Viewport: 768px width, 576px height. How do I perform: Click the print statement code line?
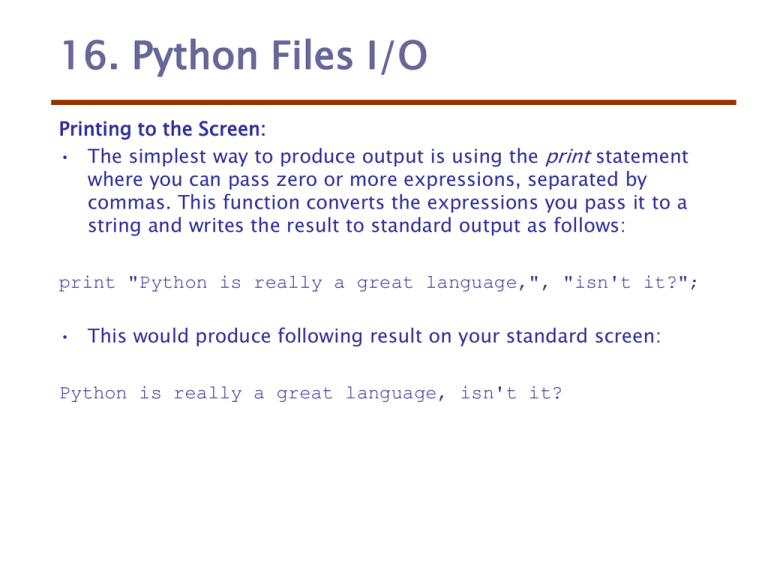point(378,283)
